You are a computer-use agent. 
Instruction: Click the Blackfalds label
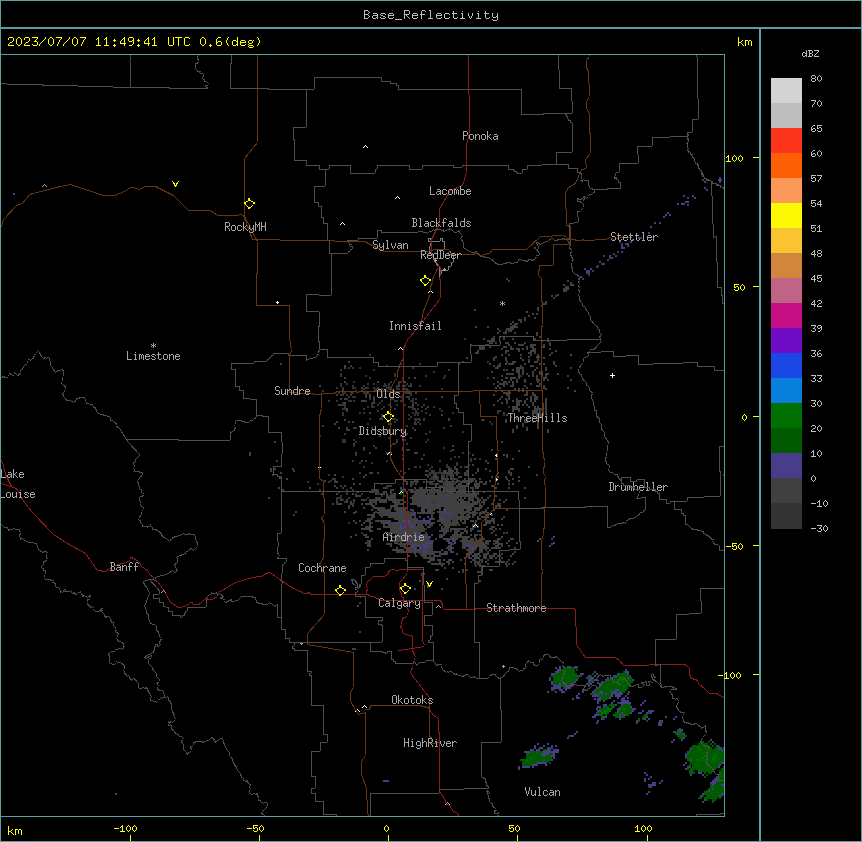[441, 223]
